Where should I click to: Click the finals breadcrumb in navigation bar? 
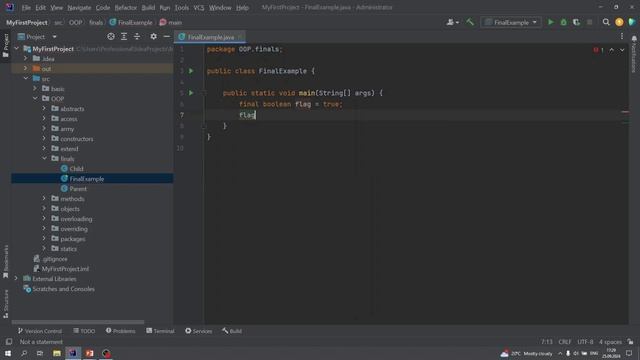(96, 22)
